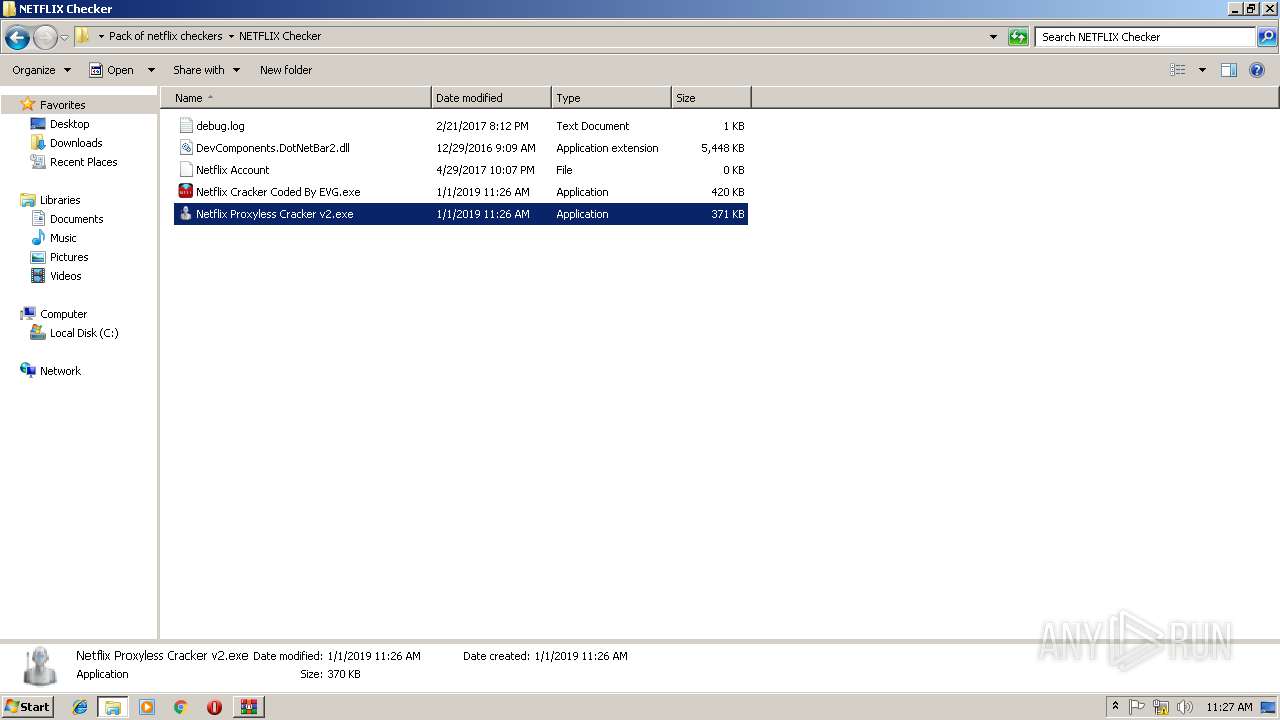1280x720 pixels.
Task: Select the DevComponents.DotNetBar2.dll file icon
Action: (185, 148)
